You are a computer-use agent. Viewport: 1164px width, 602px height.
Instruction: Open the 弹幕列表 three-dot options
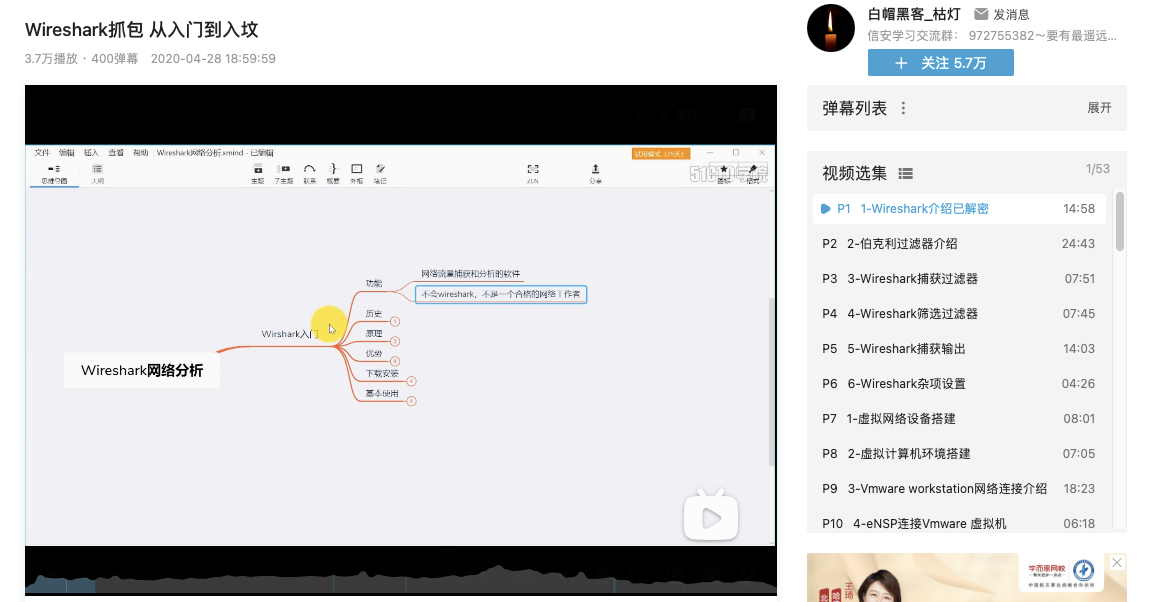(x=903, y=108)
